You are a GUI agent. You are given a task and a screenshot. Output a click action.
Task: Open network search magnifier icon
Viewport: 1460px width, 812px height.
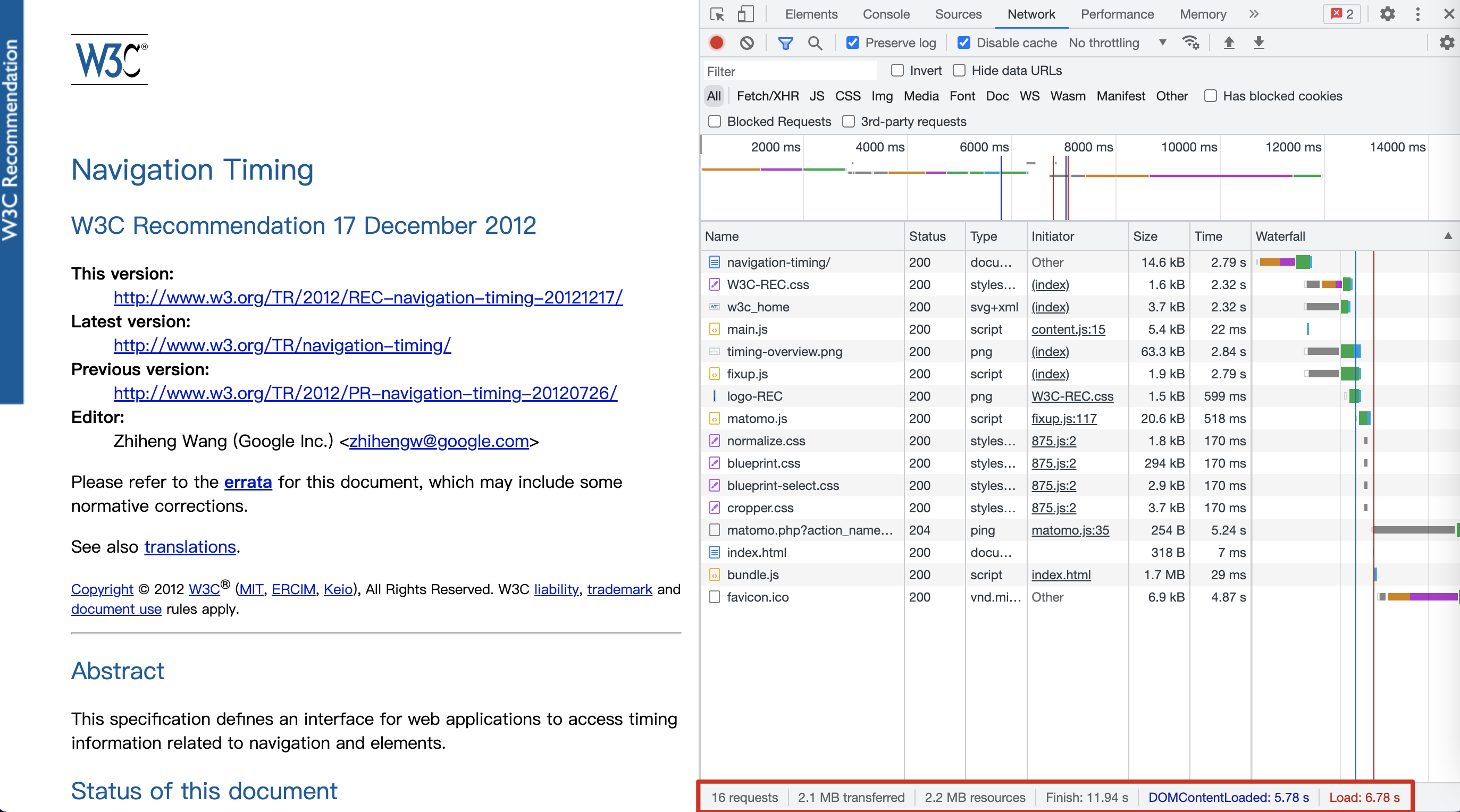(815, 43)
